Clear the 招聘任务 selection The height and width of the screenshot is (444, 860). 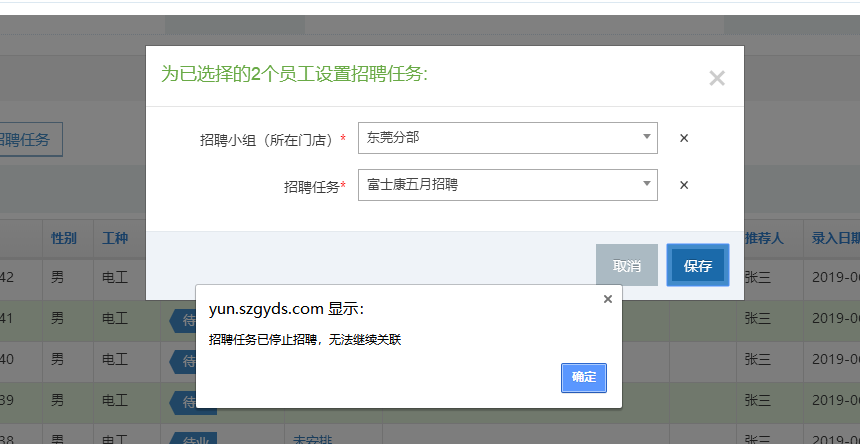click(684, 185)
